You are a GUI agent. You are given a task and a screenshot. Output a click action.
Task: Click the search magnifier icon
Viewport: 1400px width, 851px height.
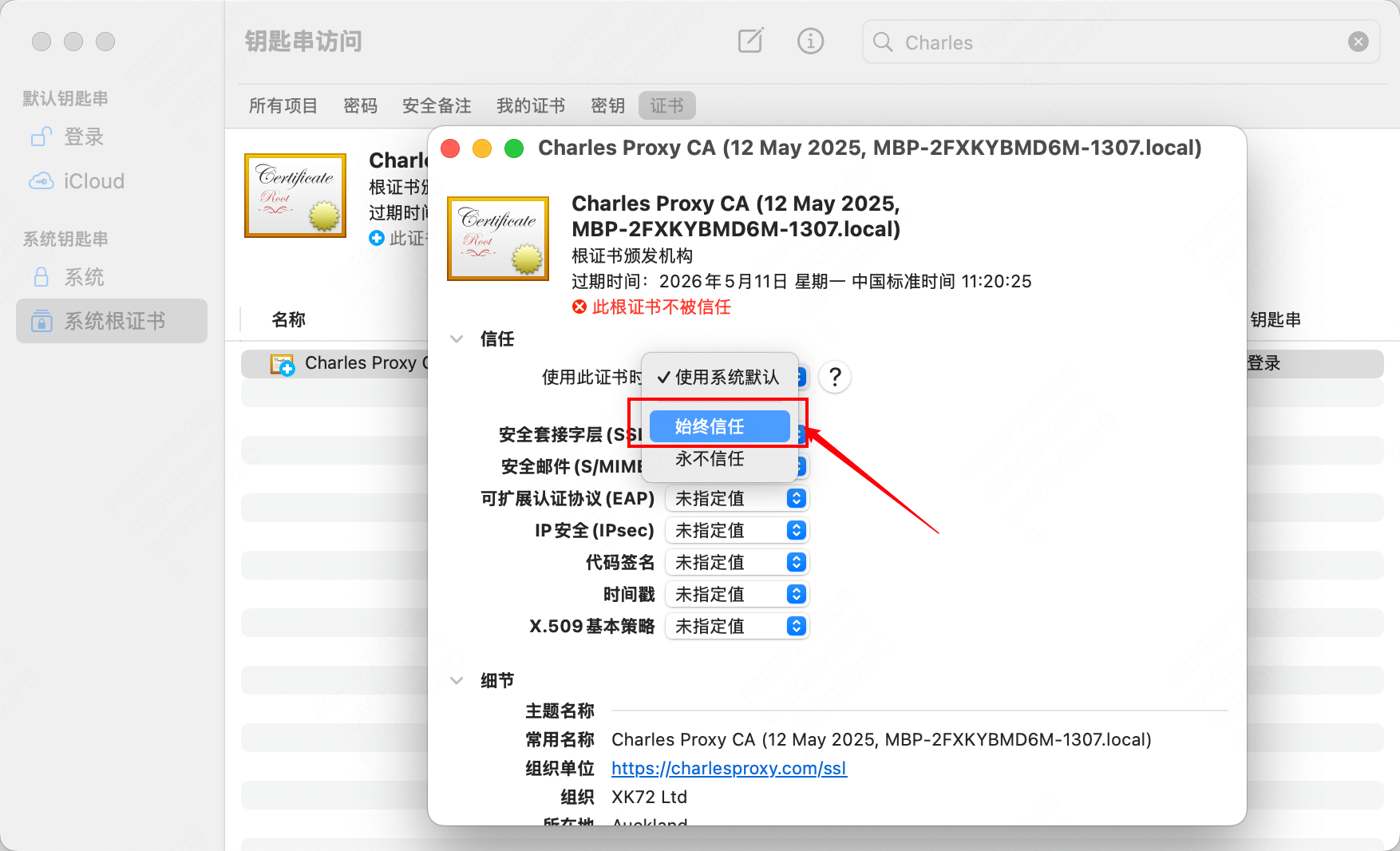pyautogui.click(x=883, y=42)
